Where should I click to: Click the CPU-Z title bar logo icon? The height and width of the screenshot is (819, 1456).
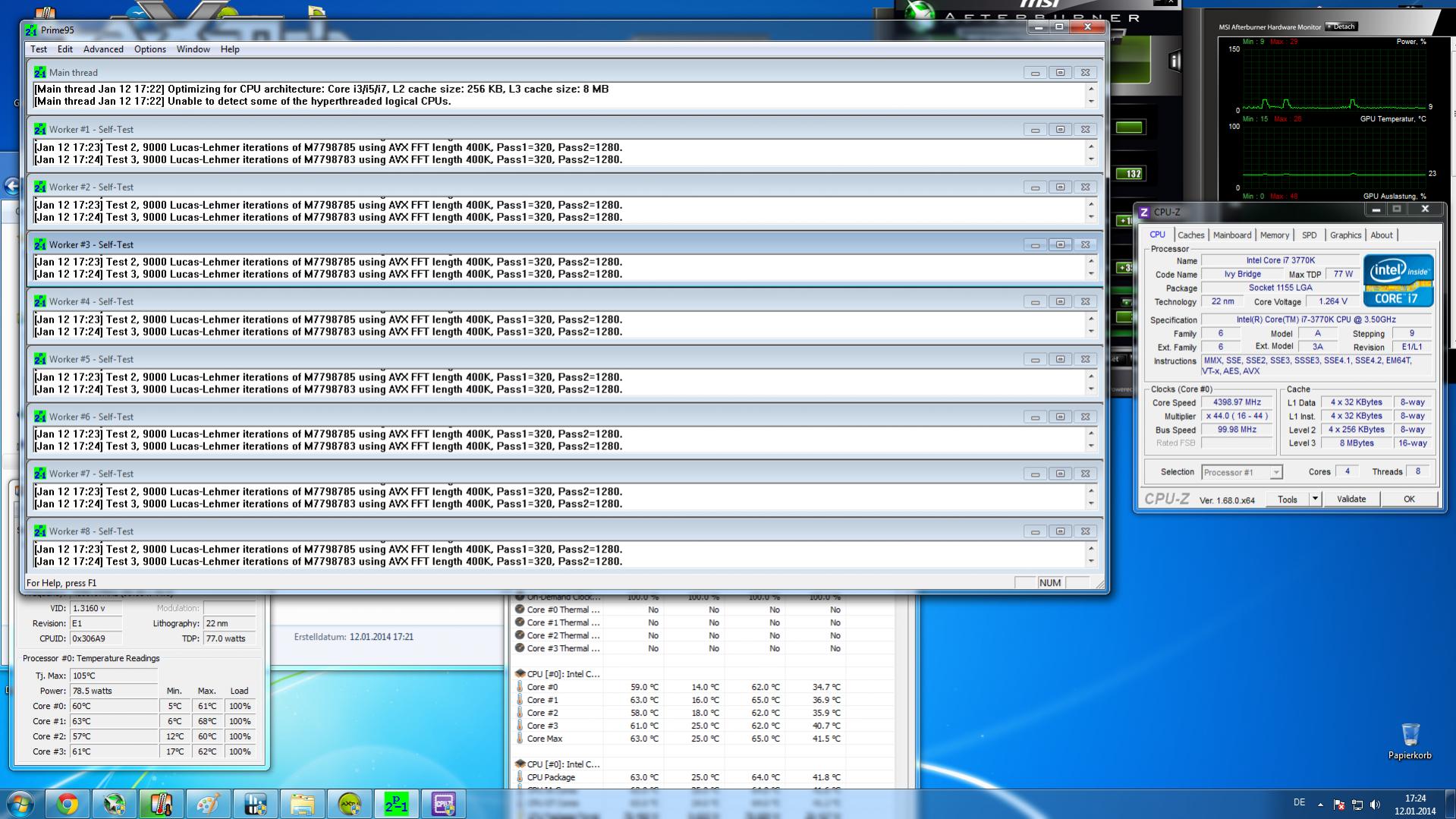[1144, 212]
